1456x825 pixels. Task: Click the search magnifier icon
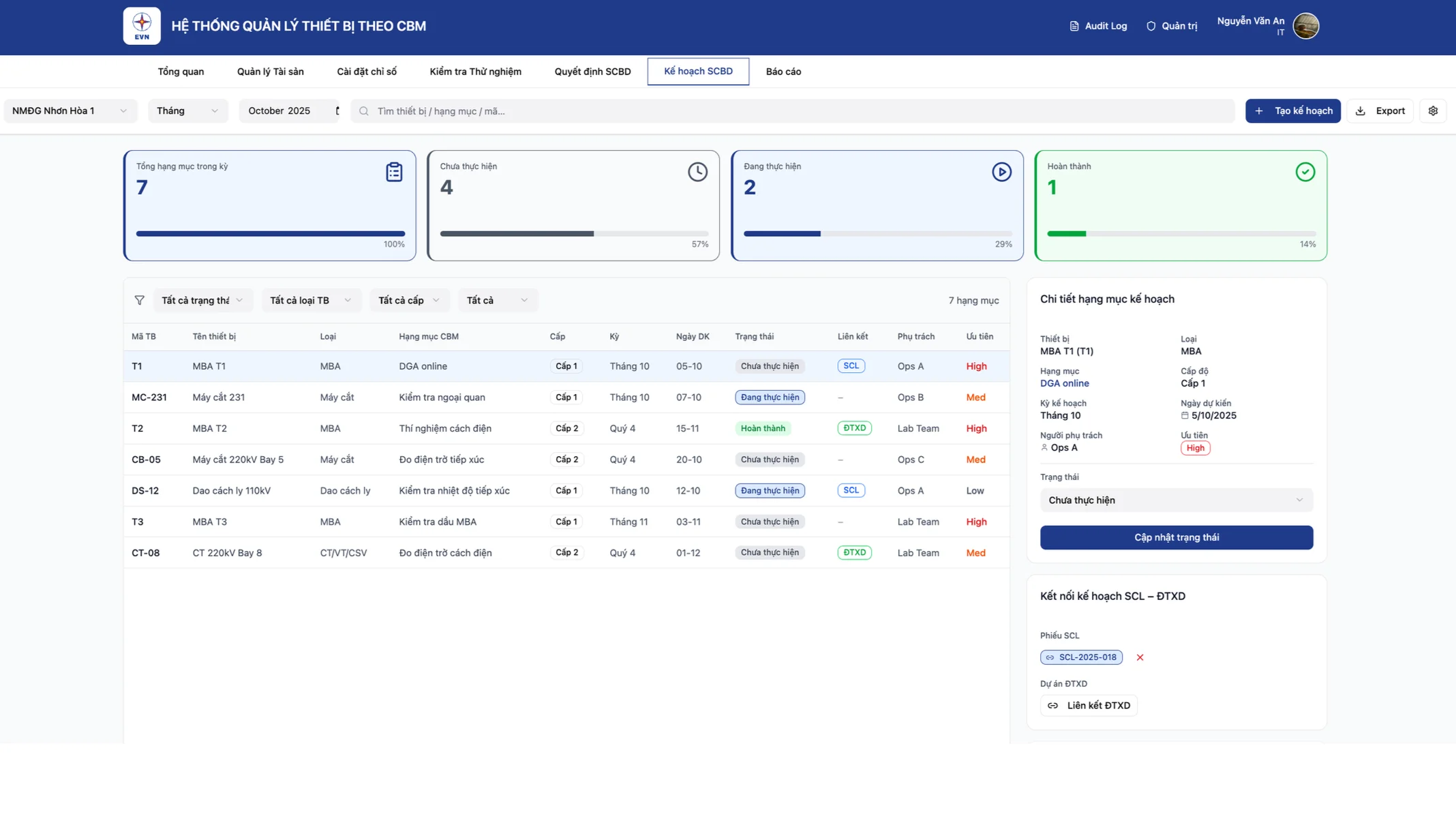(364, 111)
